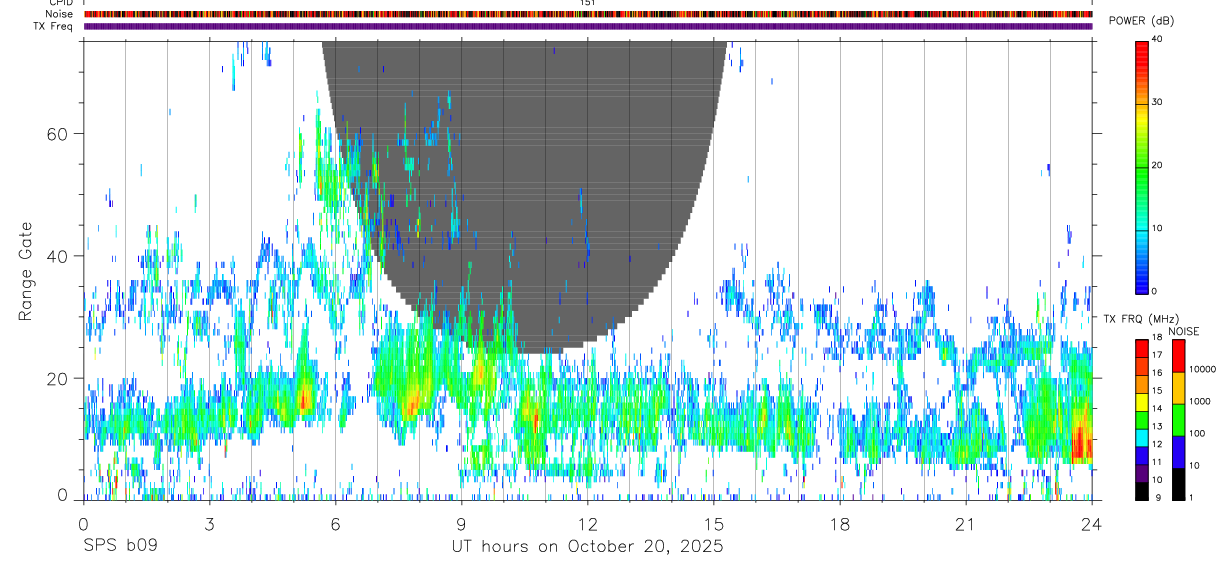
Task: Click the 'Range Gate' y-axis title
Action: click(26, 271)
